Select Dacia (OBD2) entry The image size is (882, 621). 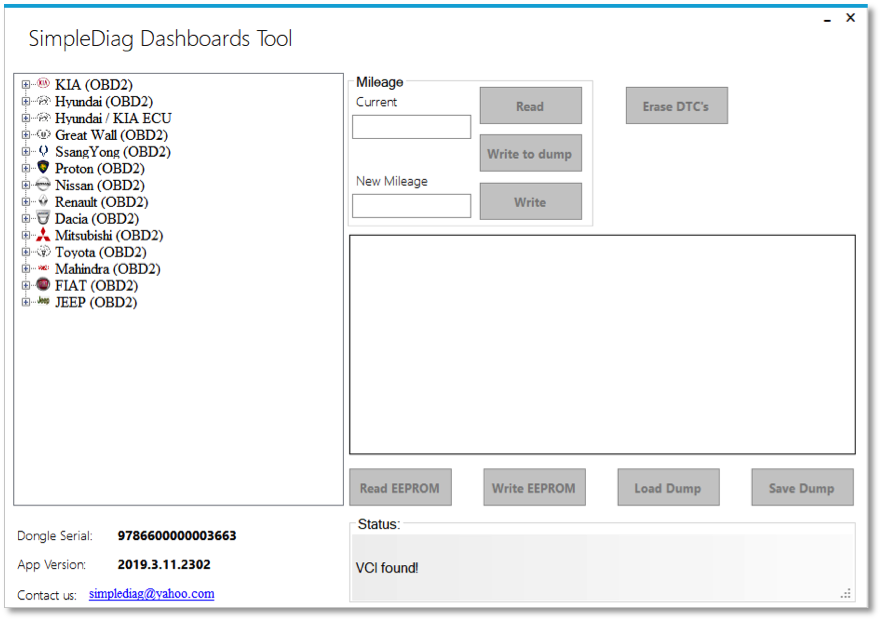97,218
